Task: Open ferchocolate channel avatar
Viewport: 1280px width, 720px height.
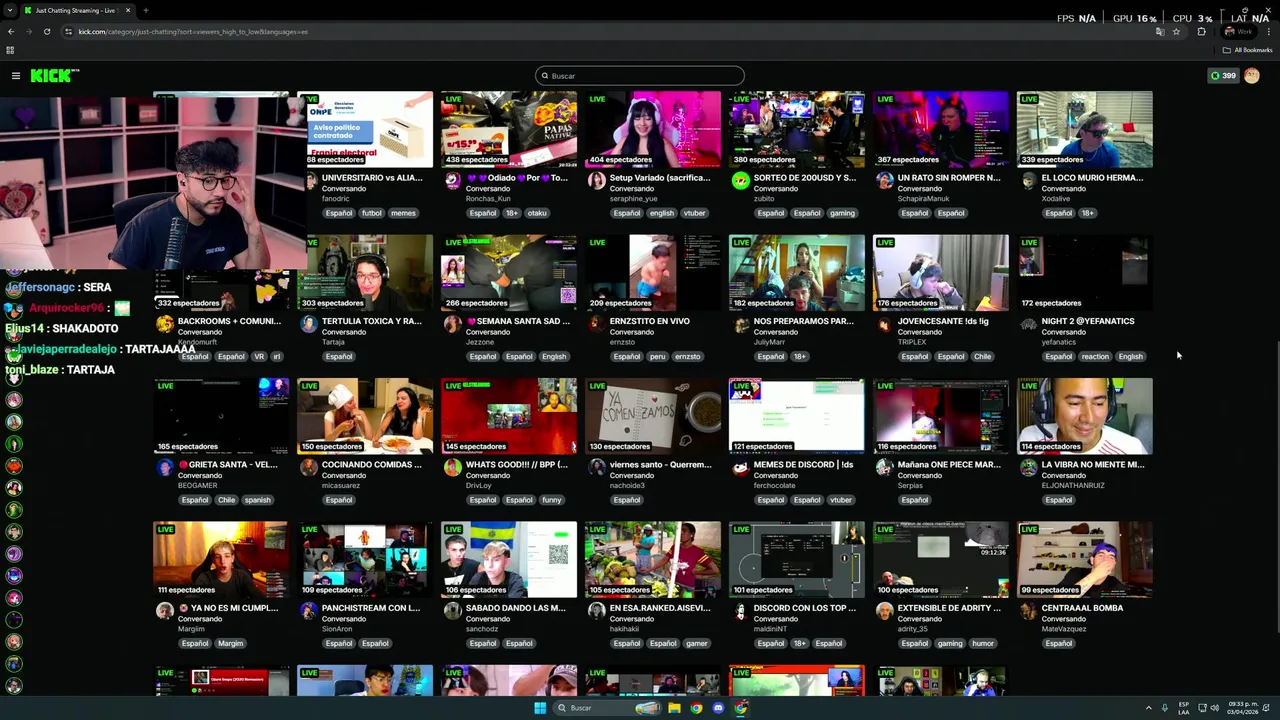Action: point(741,468)
